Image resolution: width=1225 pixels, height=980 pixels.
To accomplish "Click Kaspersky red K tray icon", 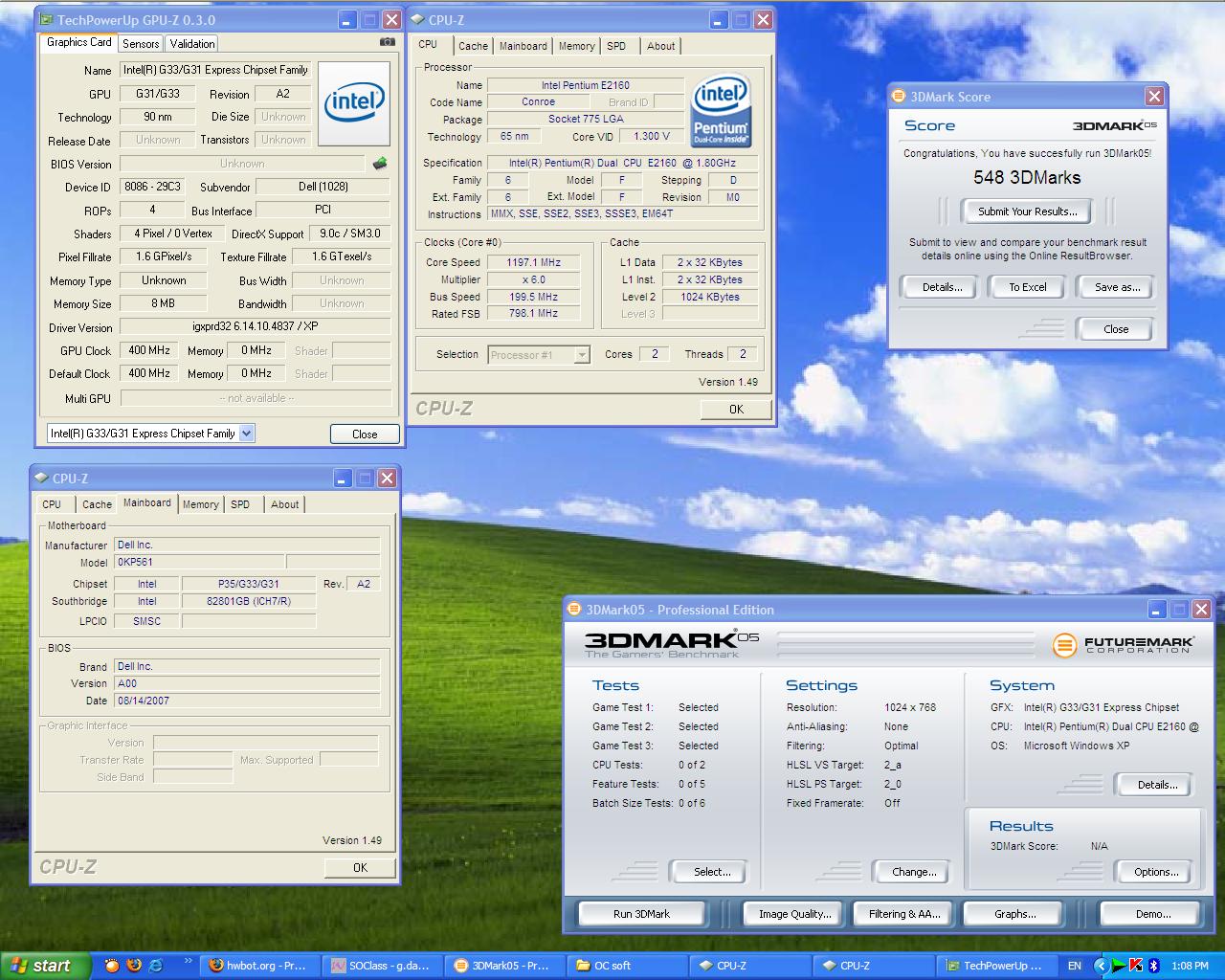I will coord(1136,966).
